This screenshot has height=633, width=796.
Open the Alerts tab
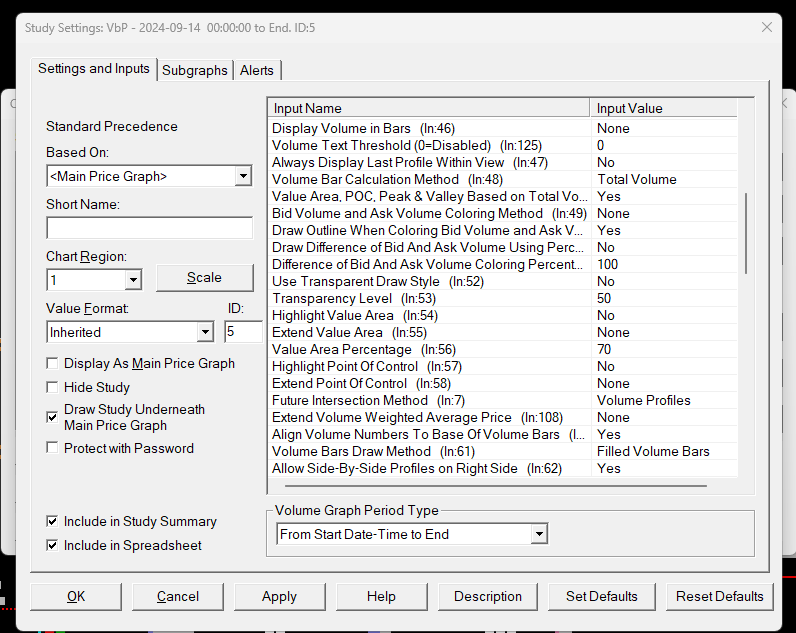click(257, 70)
